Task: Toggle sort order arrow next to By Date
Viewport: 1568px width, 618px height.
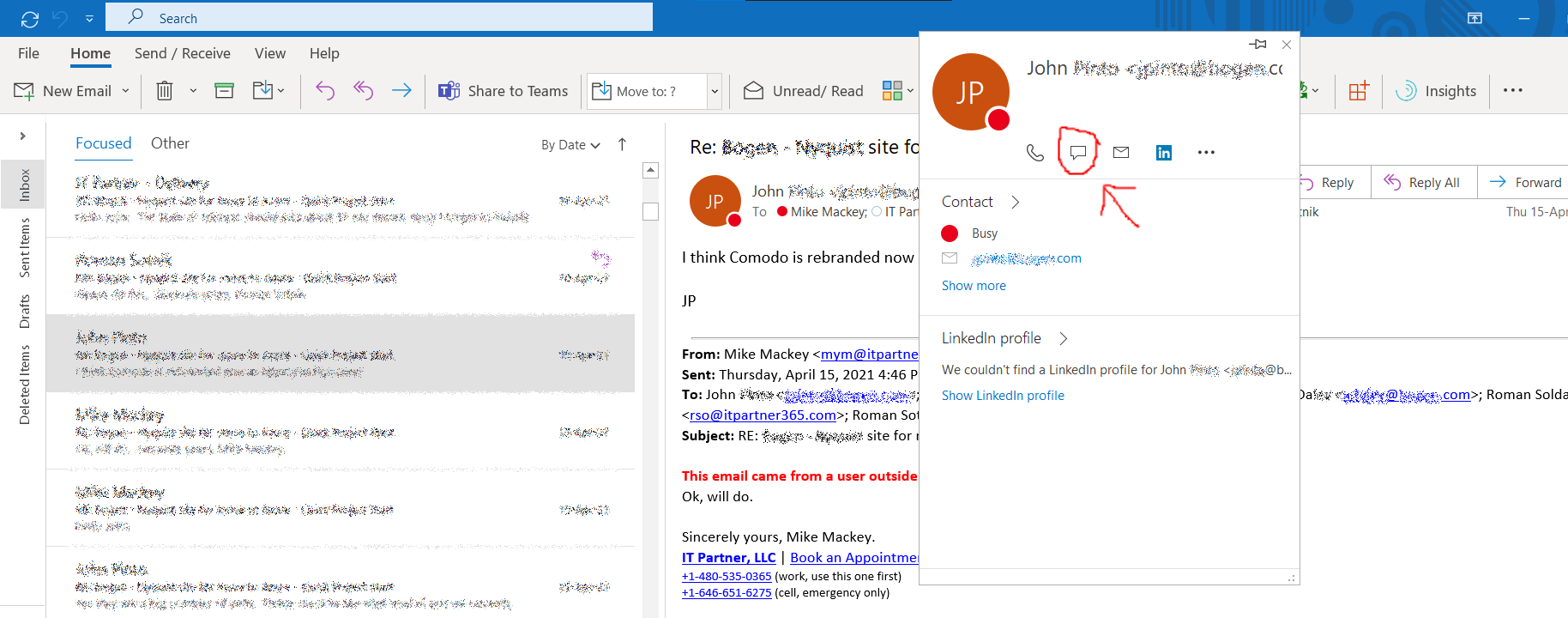Action: click(623, 144)
